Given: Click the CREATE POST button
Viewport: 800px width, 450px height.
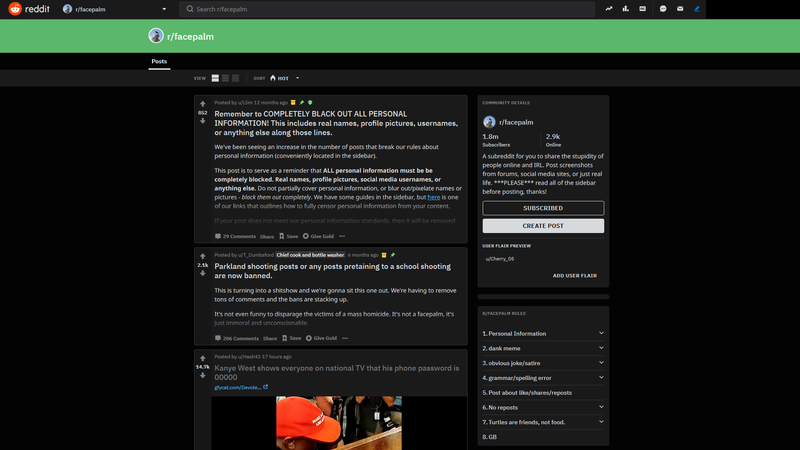Looking at the screenshot, I should coord(543,226).
